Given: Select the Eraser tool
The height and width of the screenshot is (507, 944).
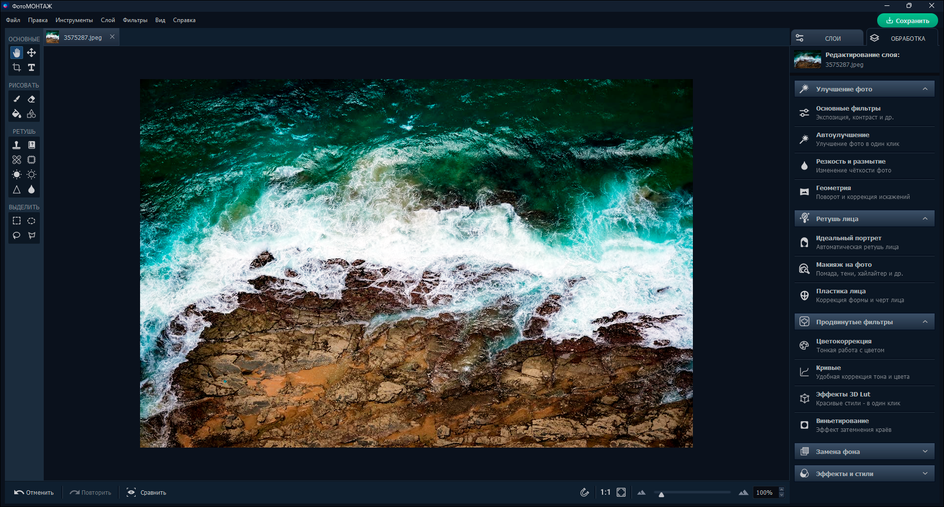Looking at the screenshot, I should pos(31,99).
